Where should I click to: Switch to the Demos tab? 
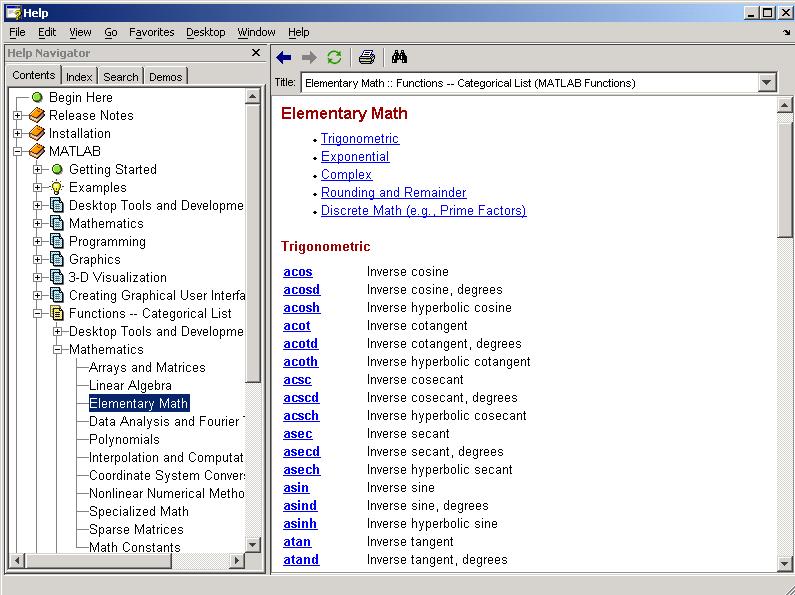(166, 77)
